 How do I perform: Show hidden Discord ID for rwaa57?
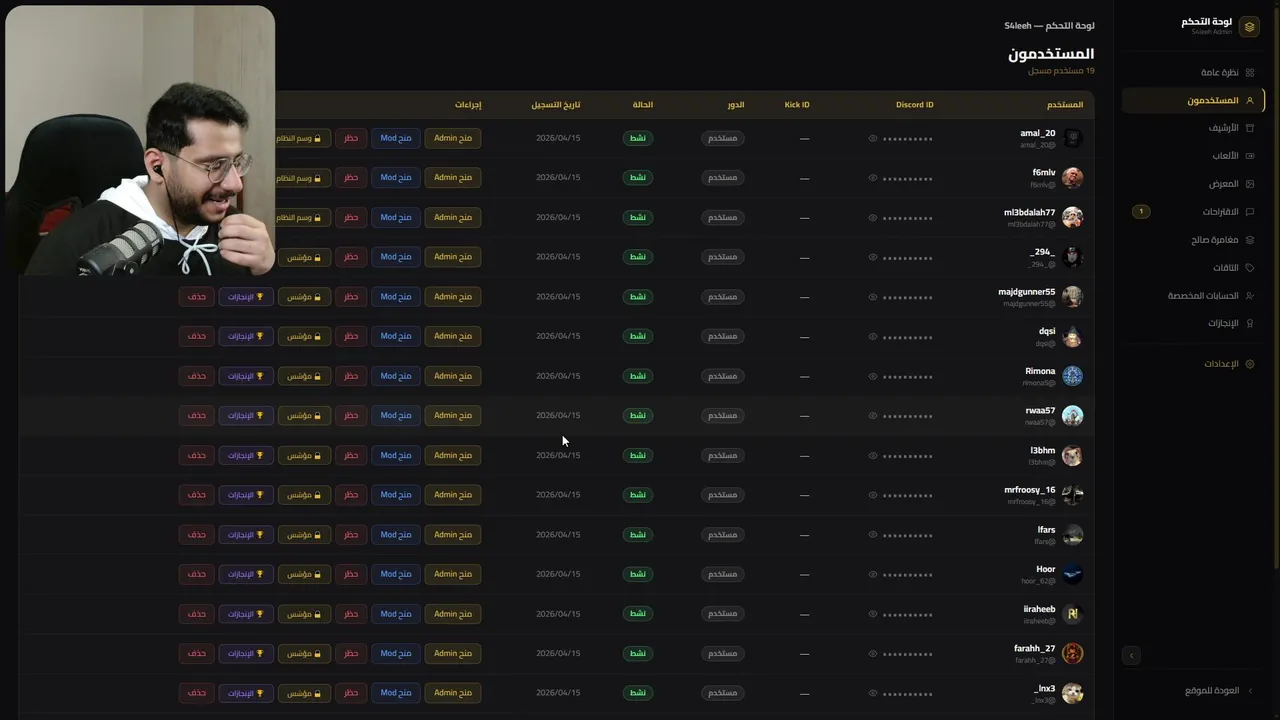pyautogui.click(x=872, y=416)
